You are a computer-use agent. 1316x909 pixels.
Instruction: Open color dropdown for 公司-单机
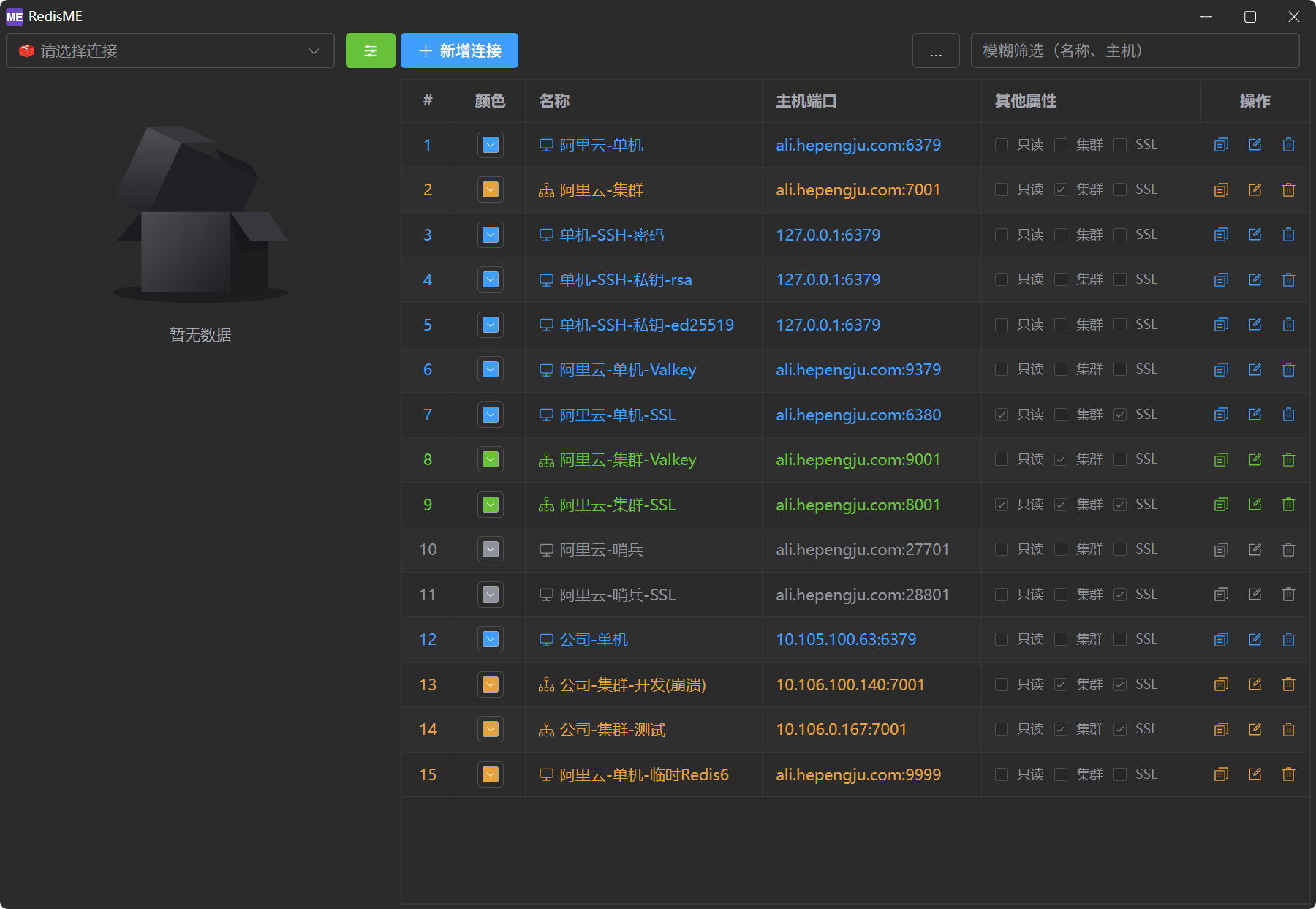pyautogui.click(x=491, y=640)
